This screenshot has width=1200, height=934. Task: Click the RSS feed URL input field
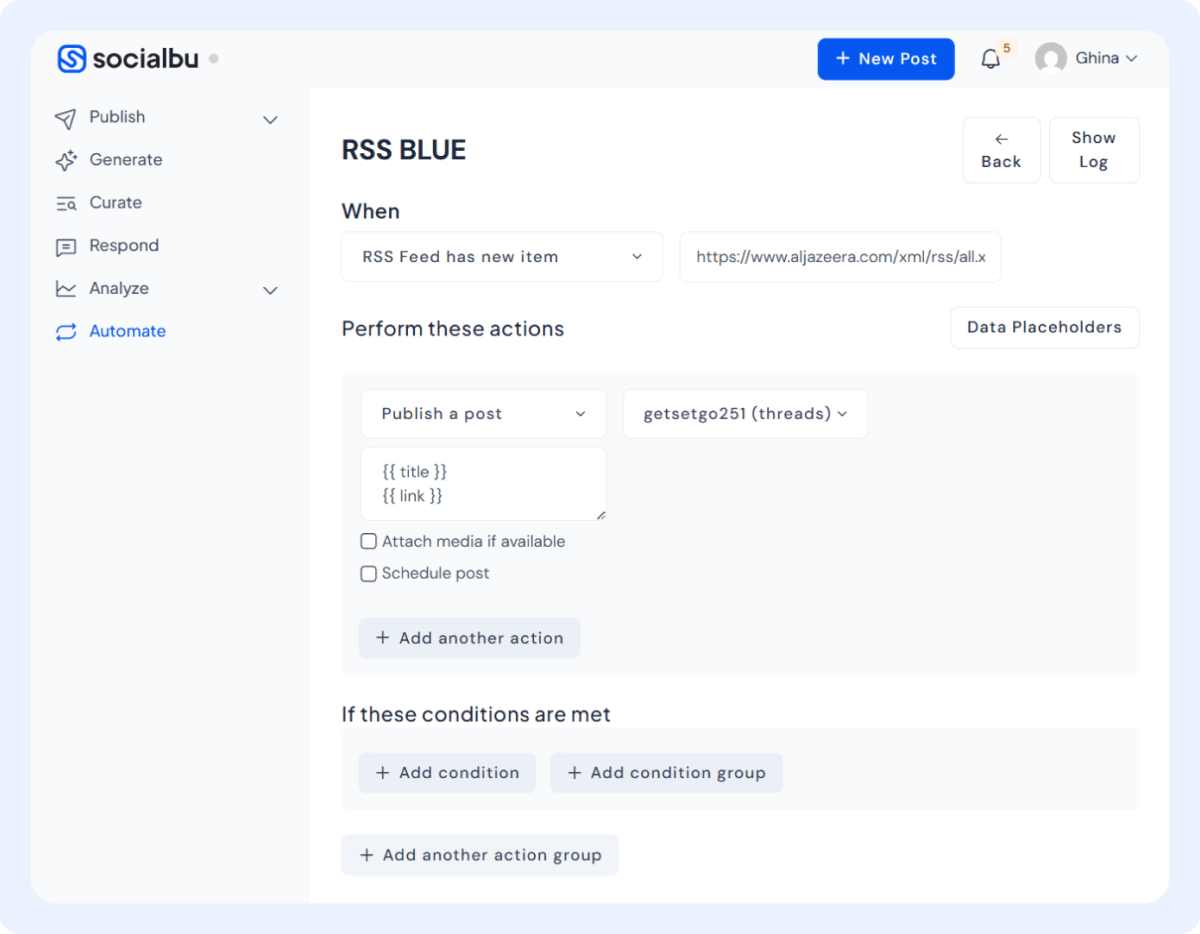(x=840, y=257)
